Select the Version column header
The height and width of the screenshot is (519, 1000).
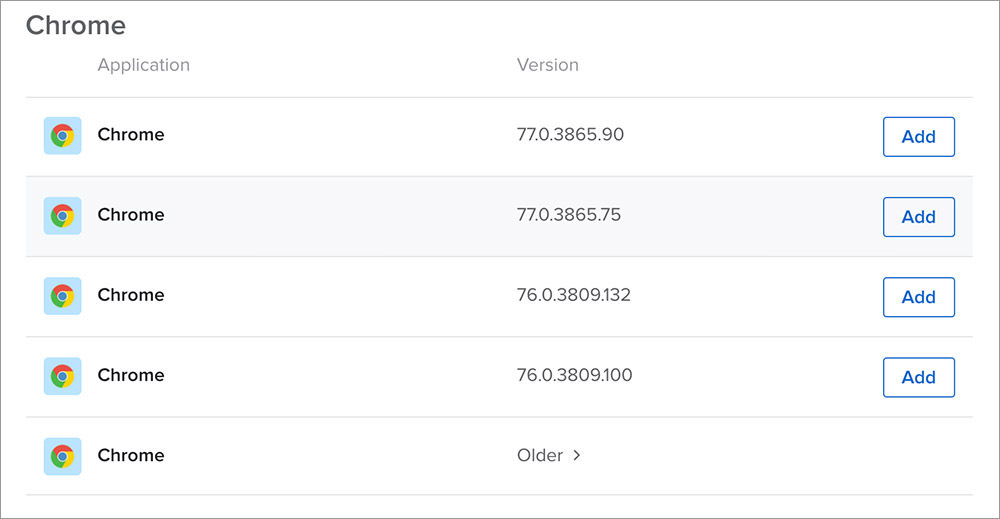point(548,65)
